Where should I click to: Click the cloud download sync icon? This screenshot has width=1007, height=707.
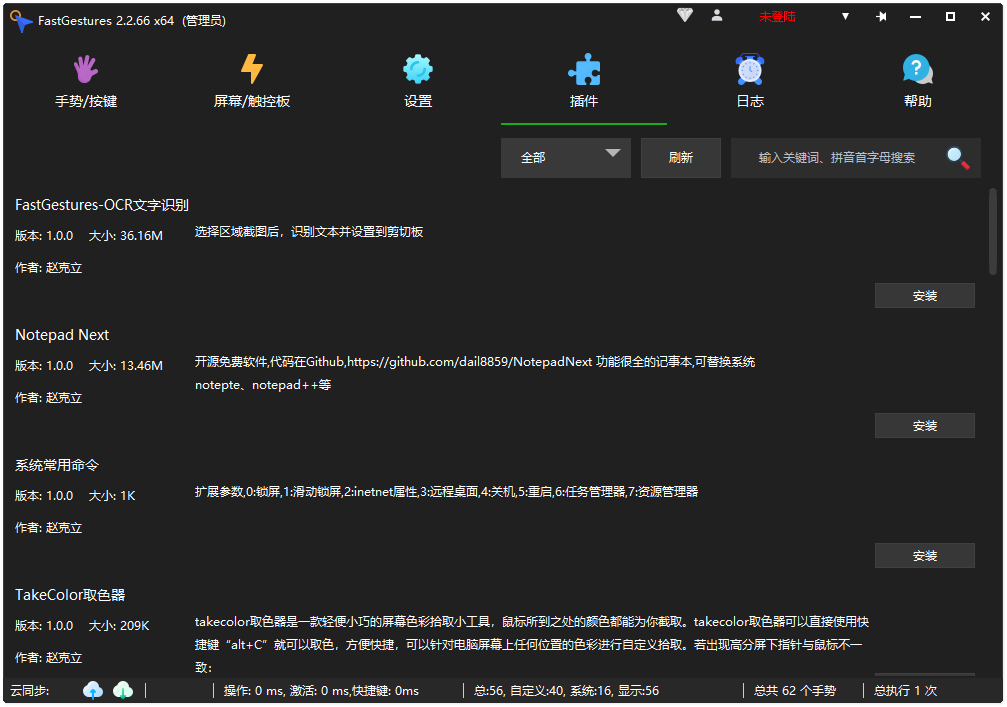122,690
